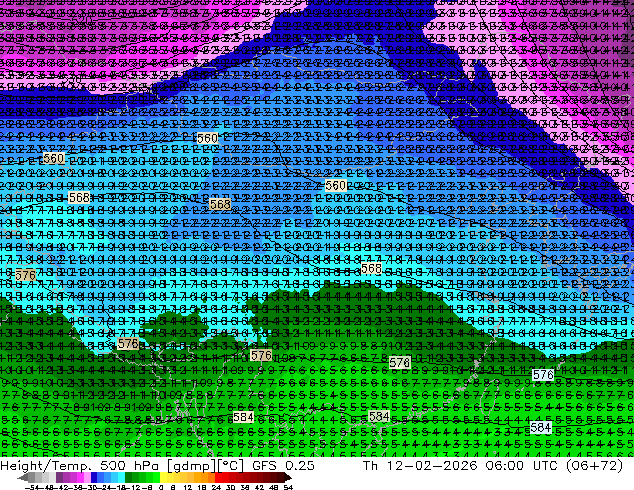This screenshot has height=490, width=634.
Task: Click the '54' label at the color scale end
Action: pyautogui.click(x=287, y=488)
